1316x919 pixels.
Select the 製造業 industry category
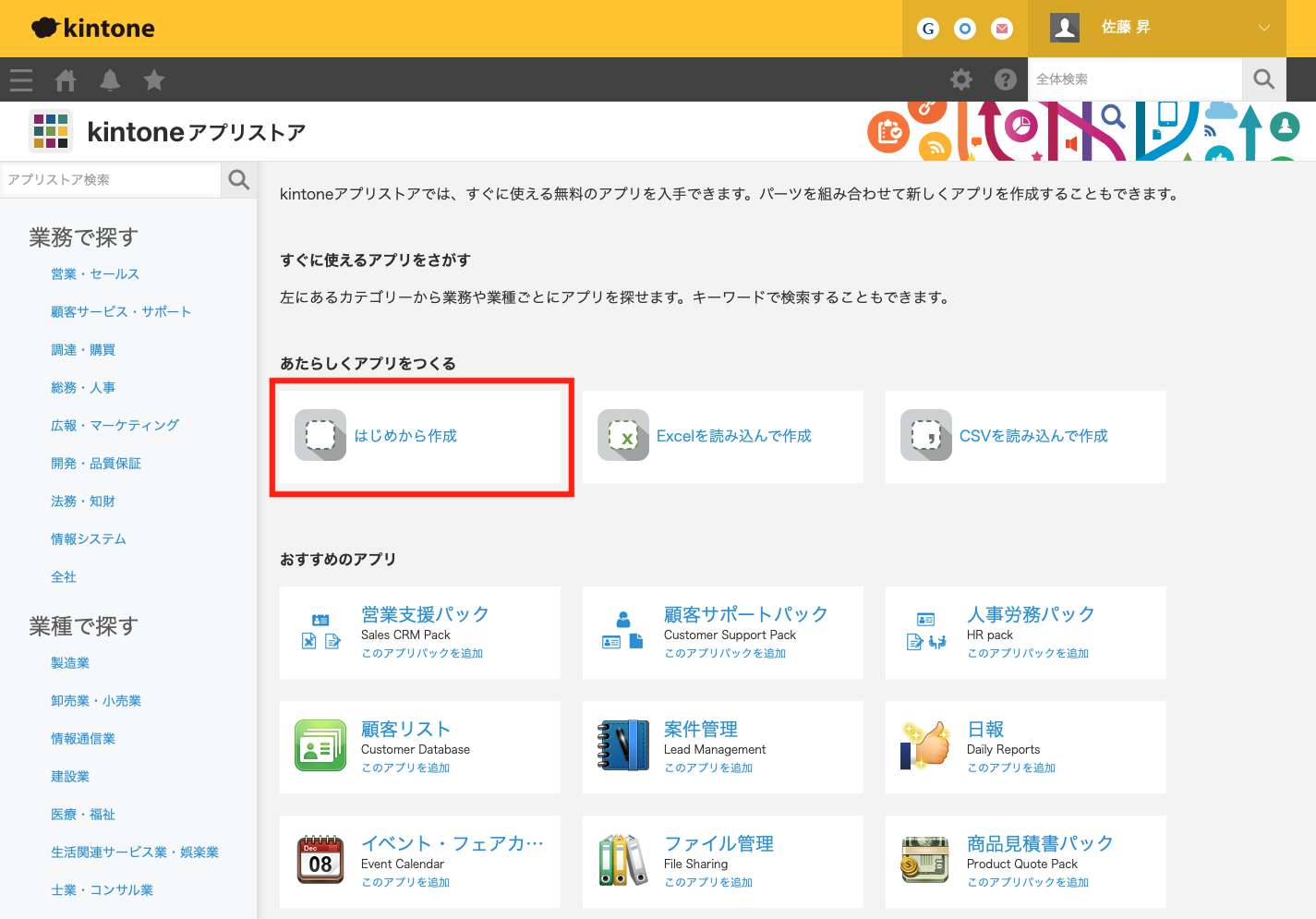tap(70, 663)
